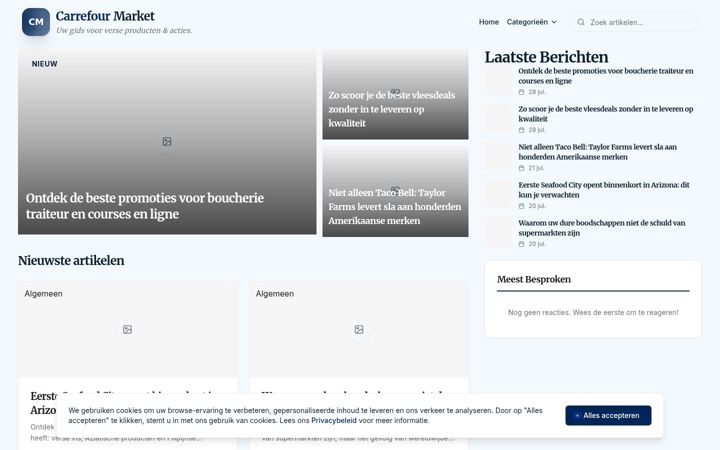720x450 pixels.
Task: Open the Privacybeleid link
Action: pyautogui.click(x=334, y=420)
